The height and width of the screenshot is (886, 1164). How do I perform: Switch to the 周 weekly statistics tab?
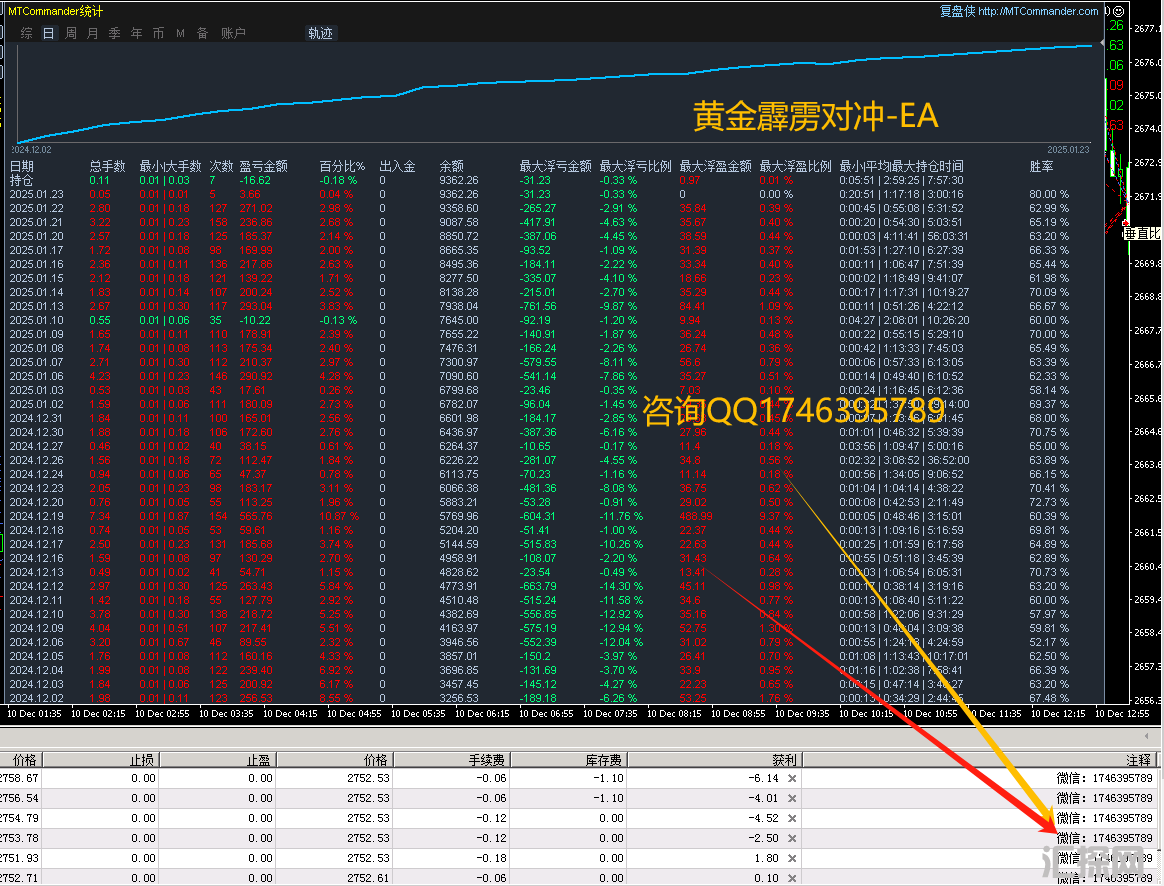pos(71,33)
